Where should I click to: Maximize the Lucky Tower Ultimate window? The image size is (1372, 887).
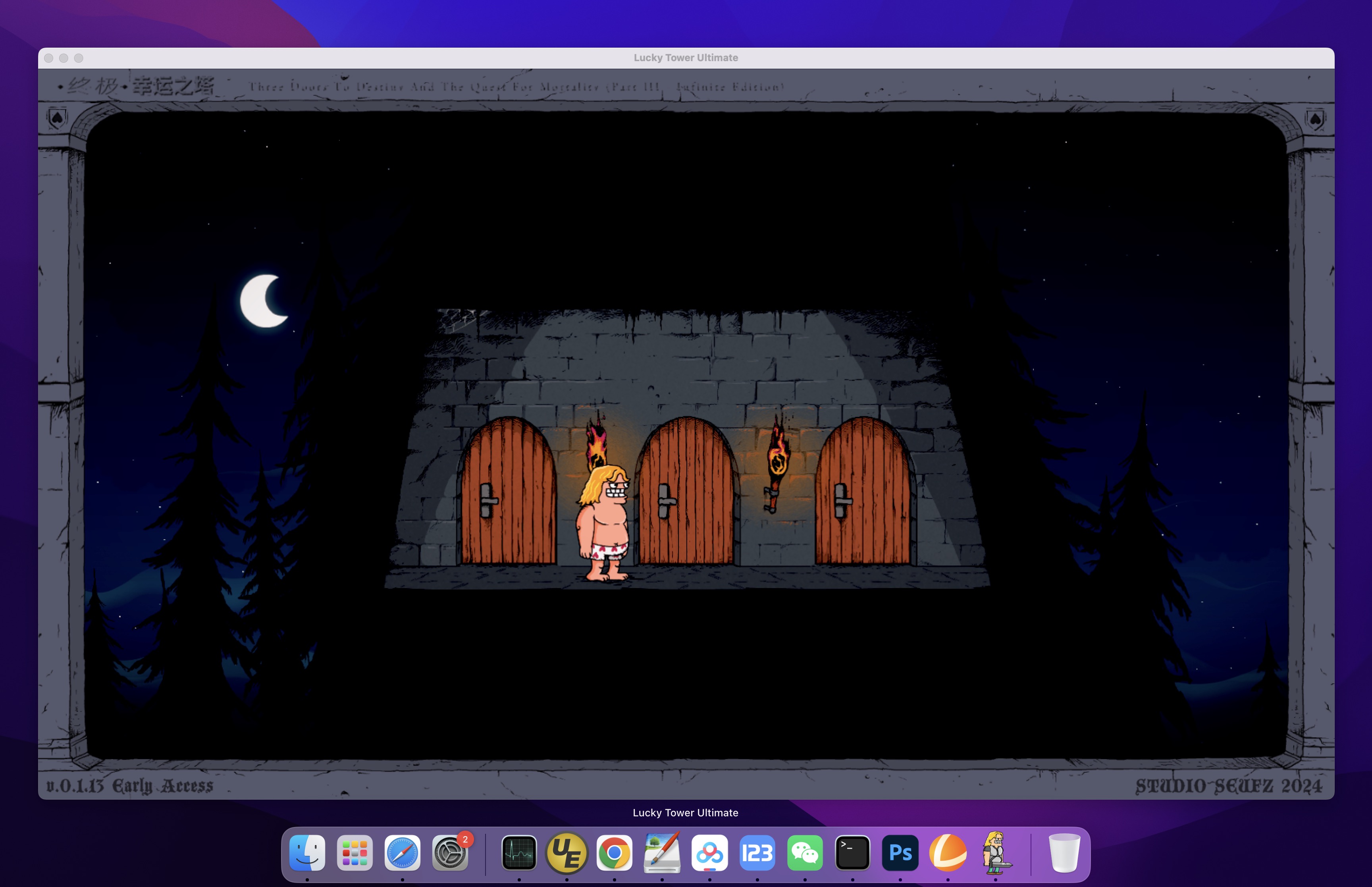tap(79, 58)
